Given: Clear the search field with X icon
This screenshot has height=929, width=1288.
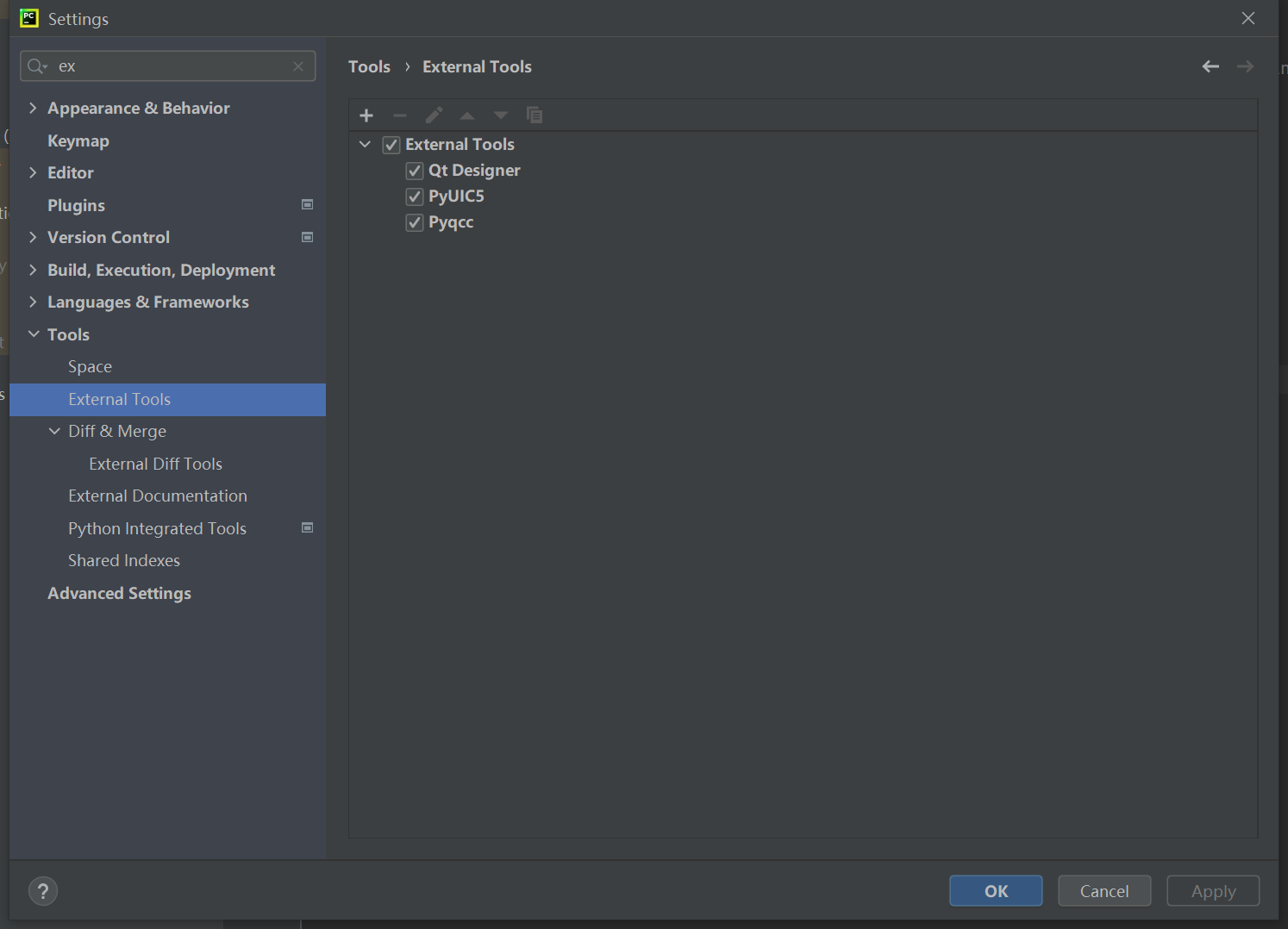Looking at the screenshot, I should coord(298,66).
